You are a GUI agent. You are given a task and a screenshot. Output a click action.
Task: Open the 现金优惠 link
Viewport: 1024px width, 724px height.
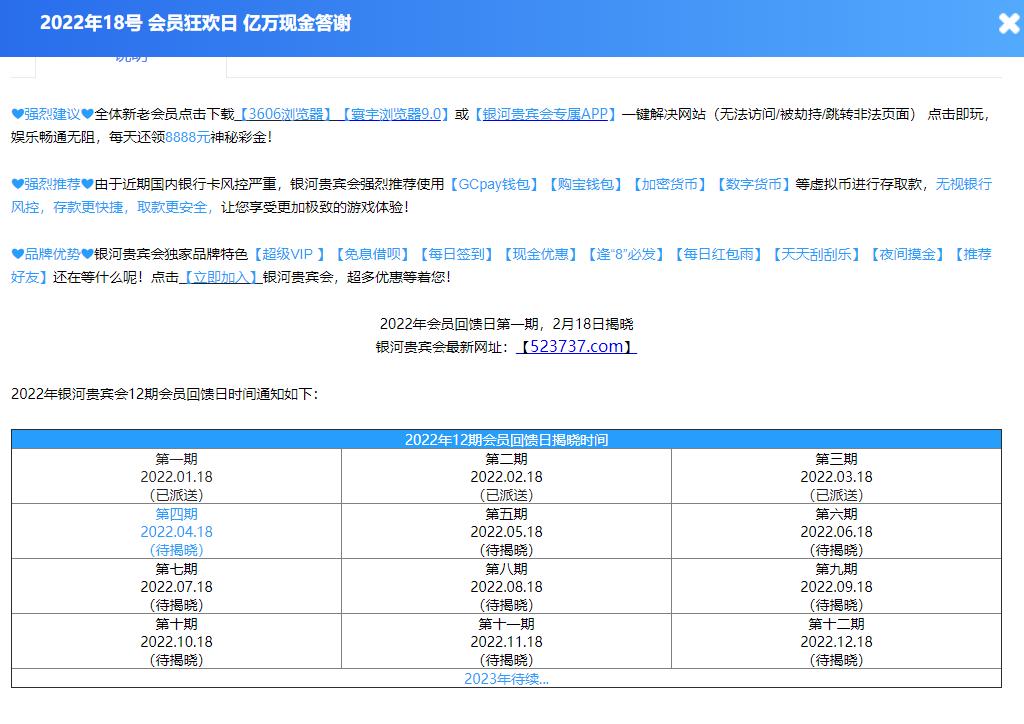[x=540, y=254]
